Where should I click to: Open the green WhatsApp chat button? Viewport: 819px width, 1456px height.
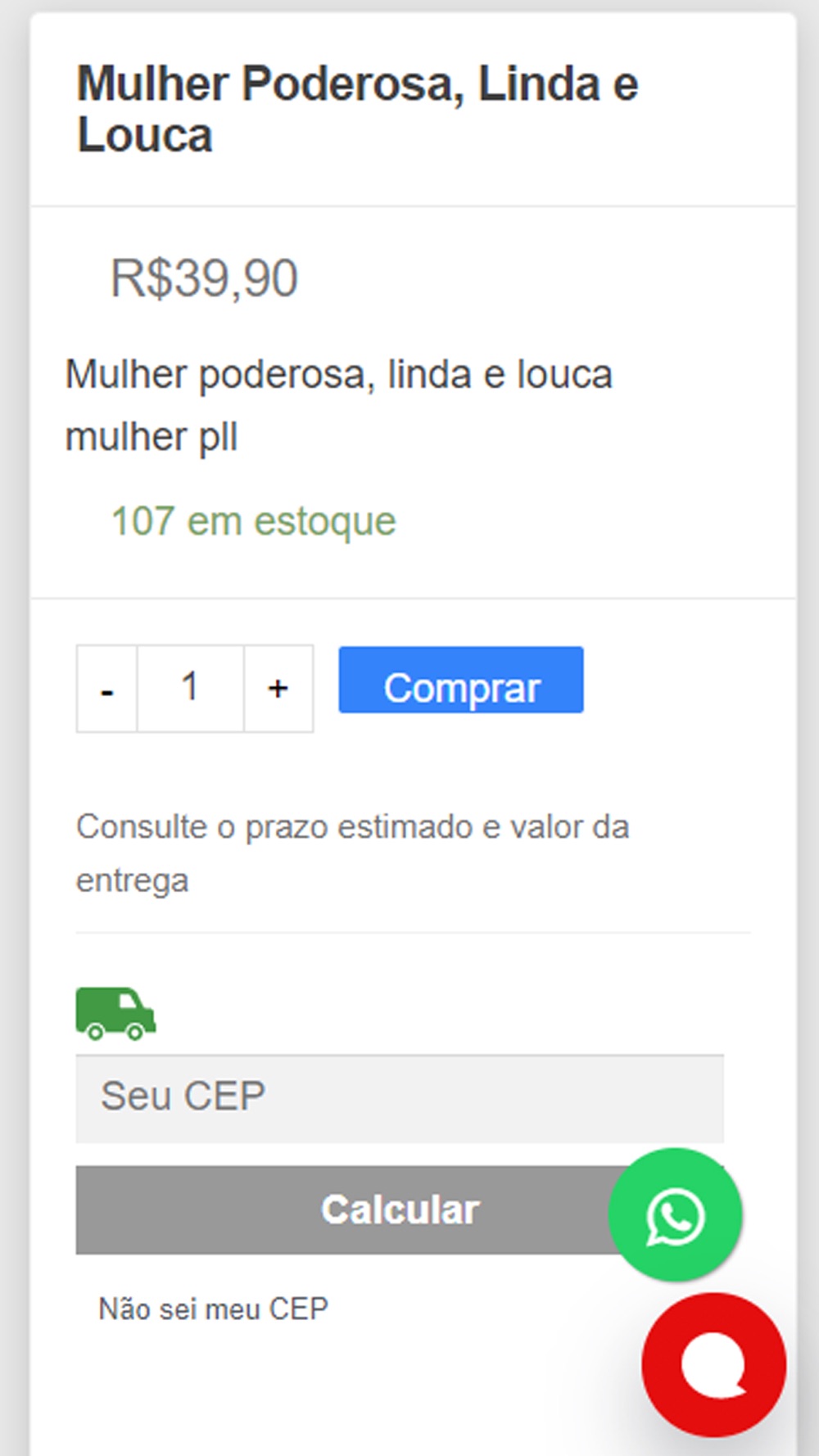[x=675, y=1215]
